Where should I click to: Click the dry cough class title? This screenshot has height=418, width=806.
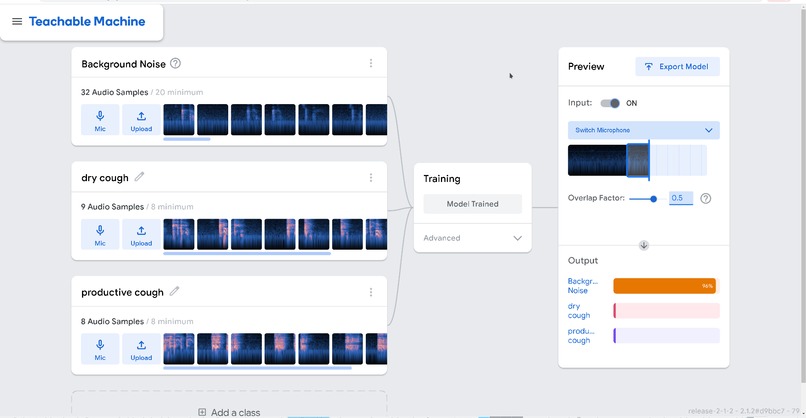coord(105,178)
